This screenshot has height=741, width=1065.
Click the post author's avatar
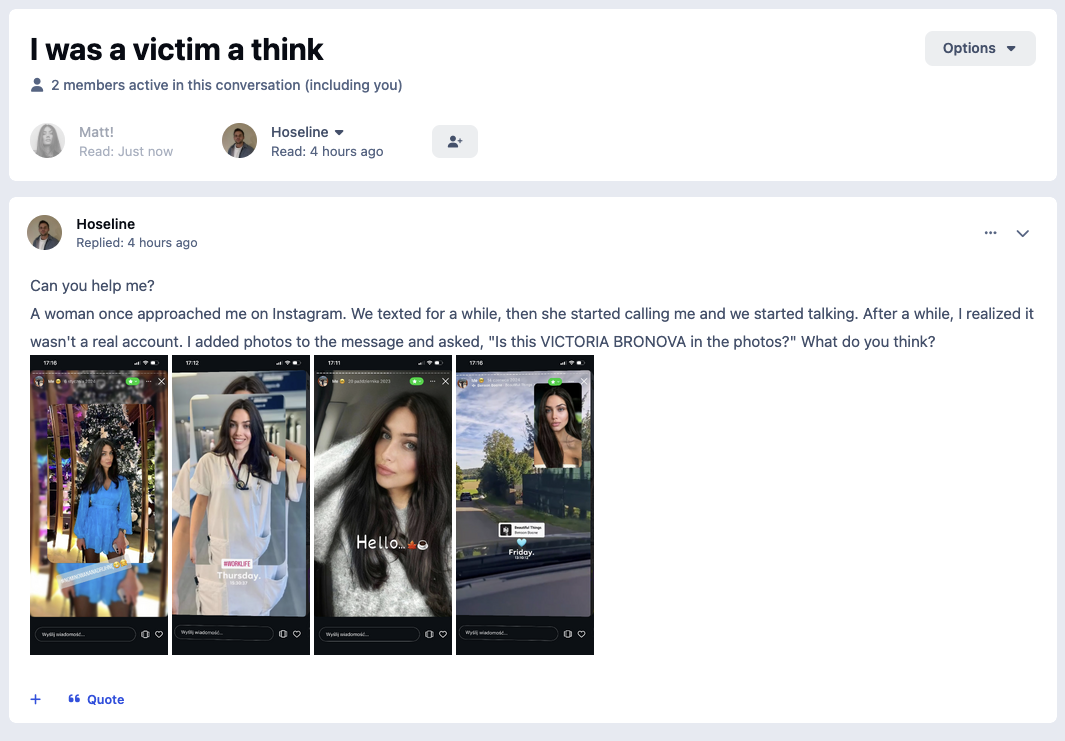pyautogui.click(x=44, y=232)
